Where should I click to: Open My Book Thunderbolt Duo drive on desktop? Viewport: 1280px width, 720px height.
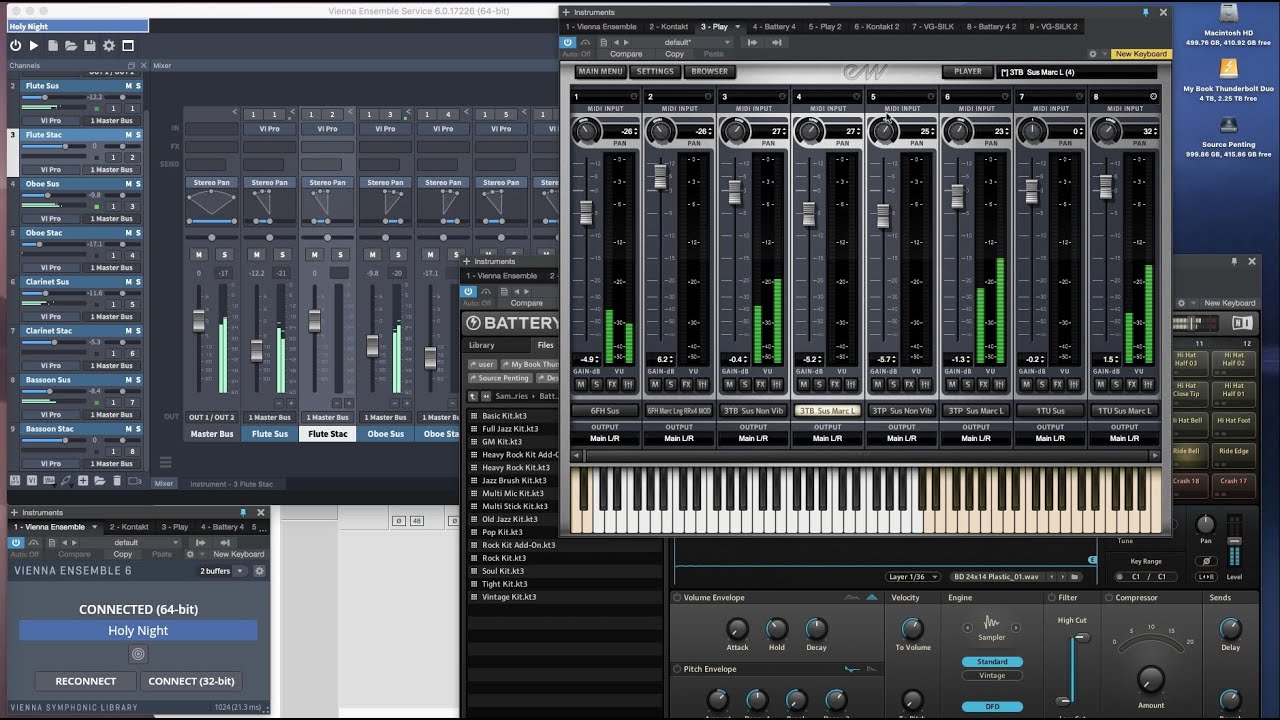(1229, 69)
